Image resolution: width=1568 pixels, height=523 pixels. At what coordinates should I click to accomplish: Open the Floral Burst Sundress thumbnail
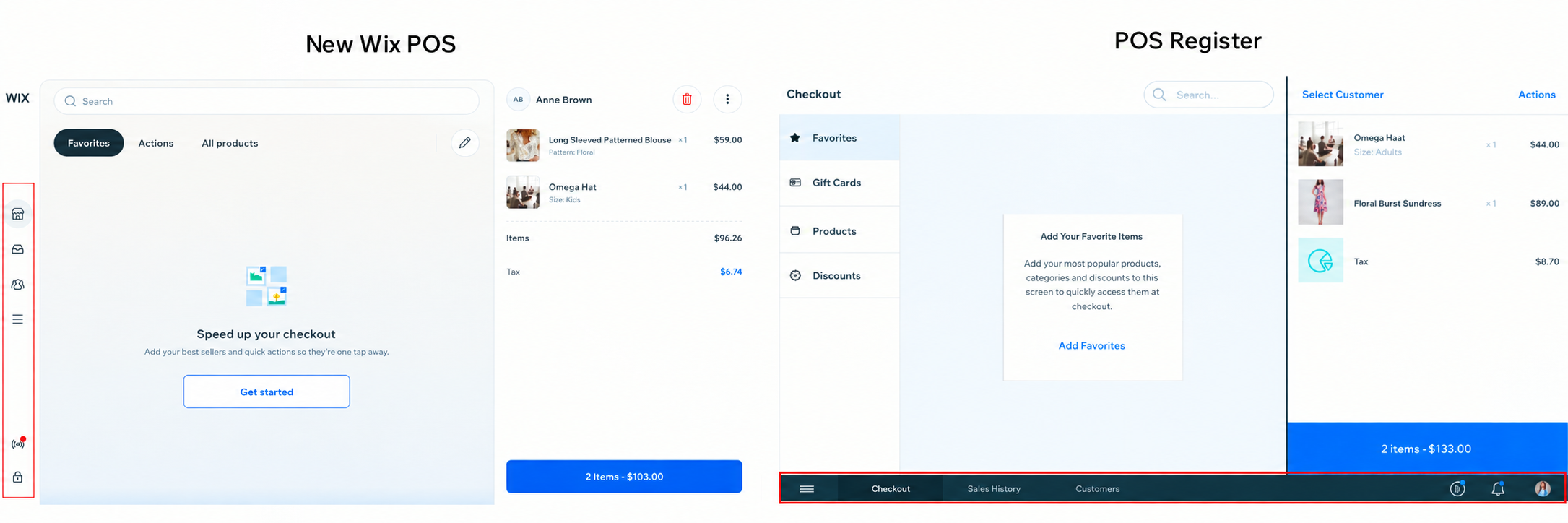(x=1320, y=202)
